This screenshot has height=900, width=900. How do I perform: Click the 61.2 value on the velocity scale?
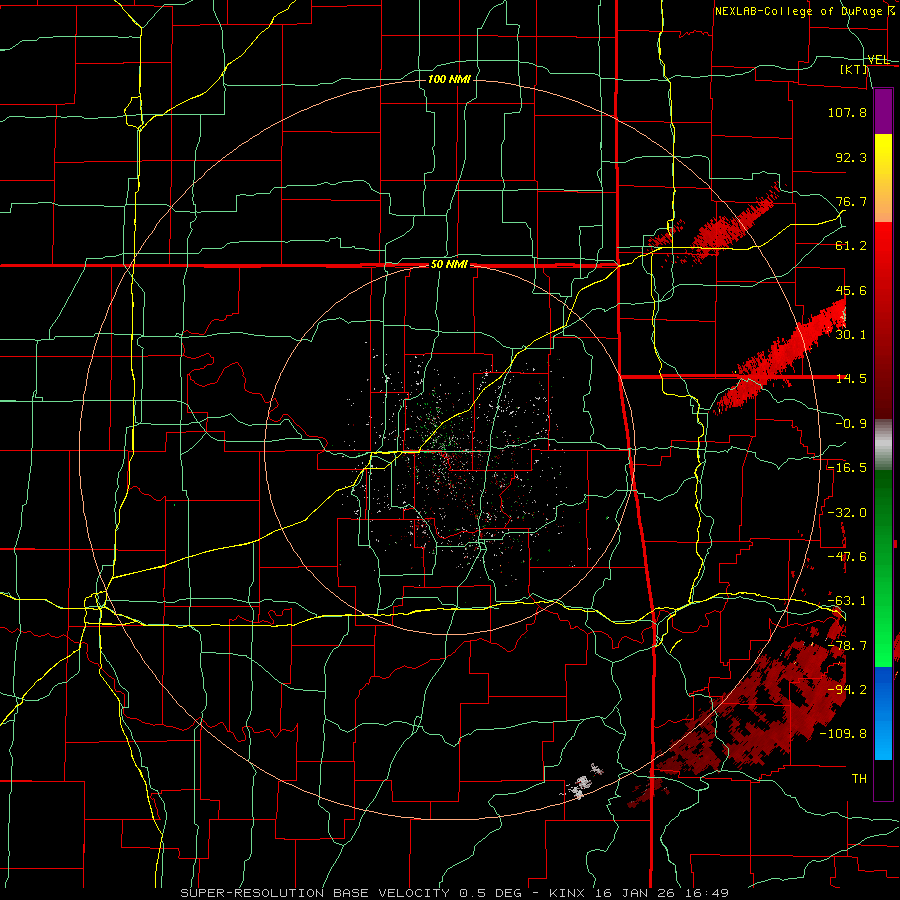851,246
